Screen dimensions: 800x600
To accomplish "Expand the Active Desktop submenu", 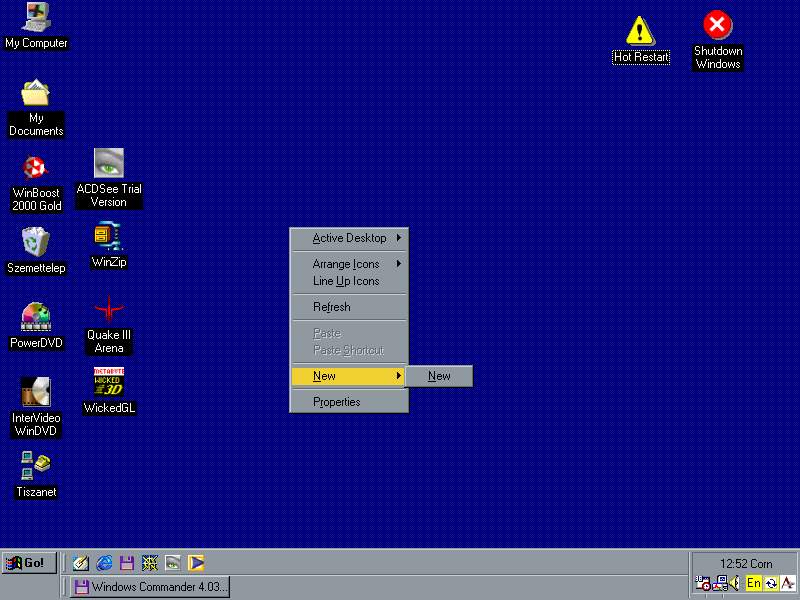I will 349,238.
